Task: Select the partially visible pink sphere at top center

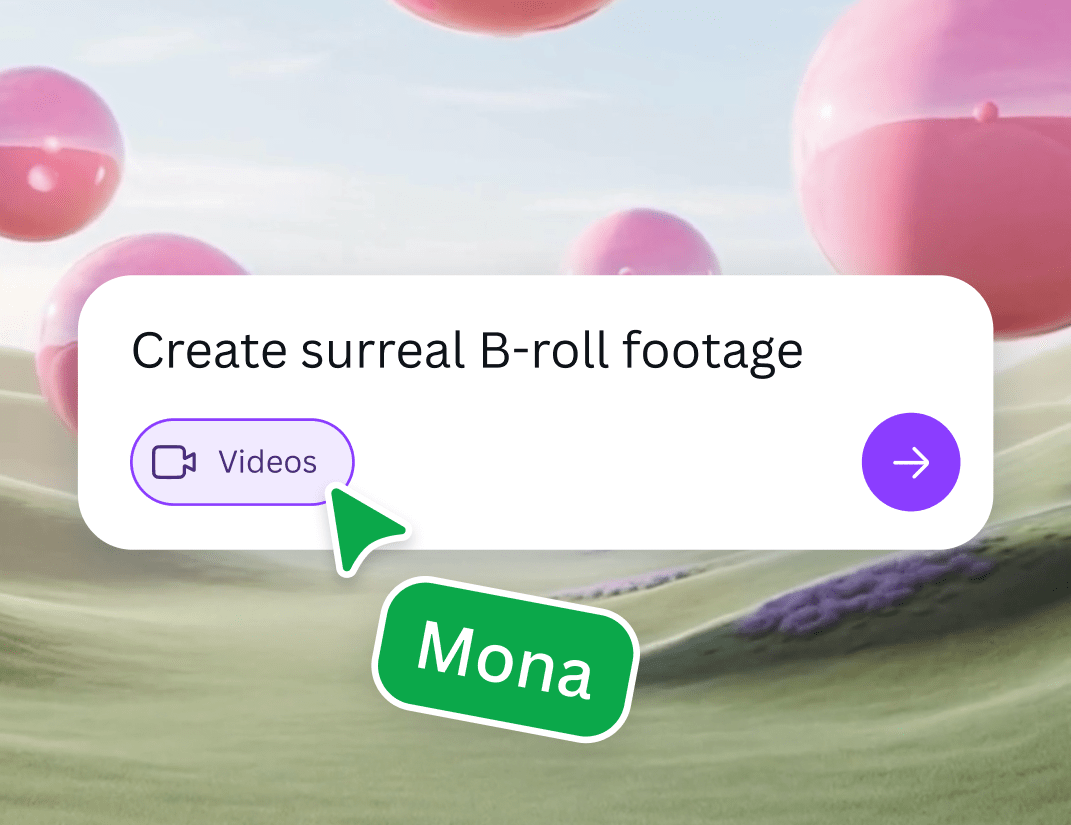Action: (501, 14)
